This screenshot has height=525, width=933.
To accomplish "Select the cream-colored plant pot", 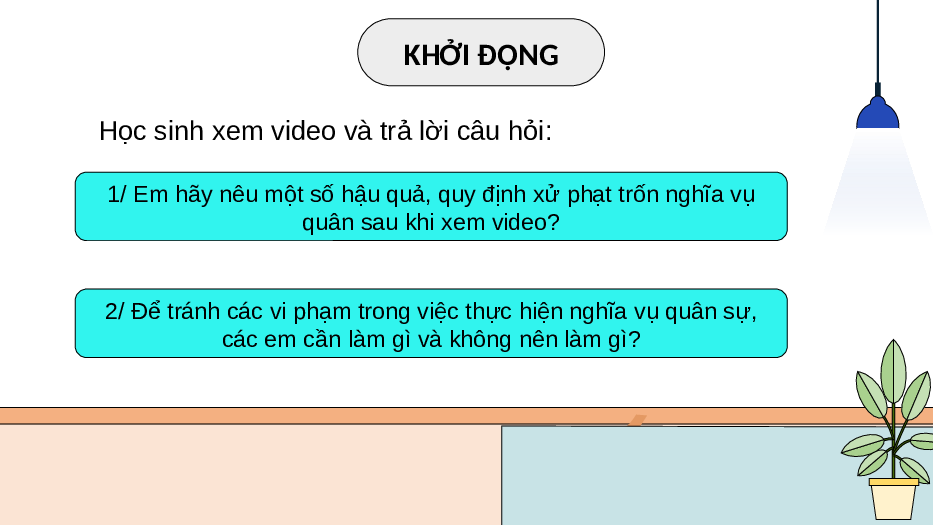I will 893,499.
